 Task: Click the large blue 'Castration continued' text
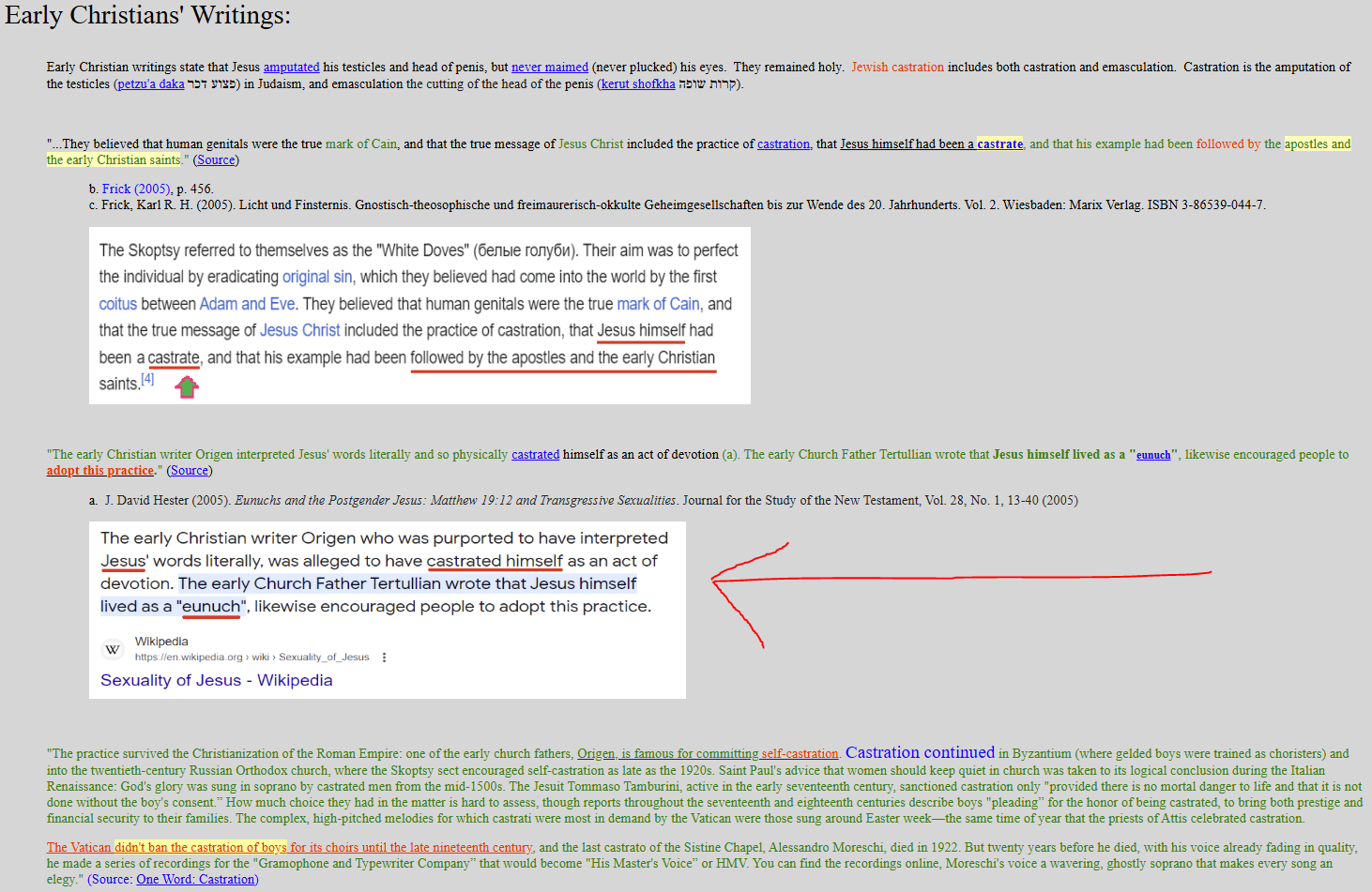pyautogui.click(x=920, y=752)
